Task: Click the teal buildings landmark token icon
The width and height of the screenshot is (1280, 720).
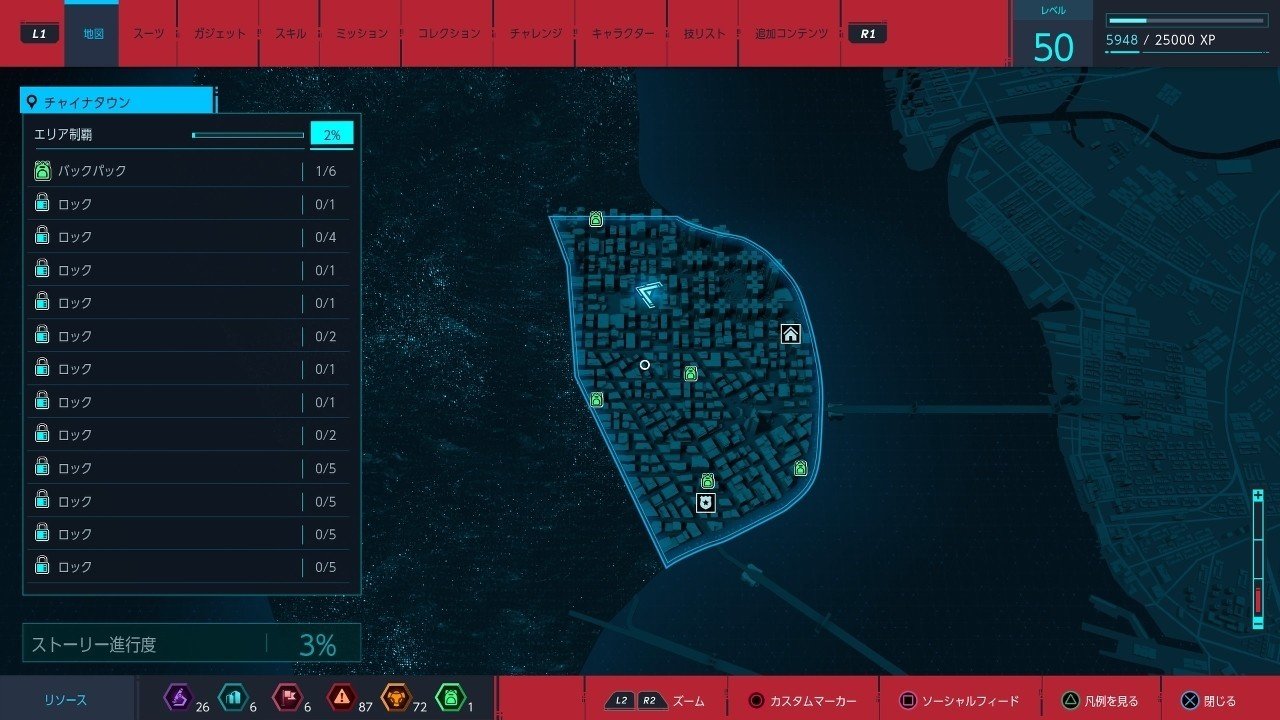Action: [x=231, y=697]
